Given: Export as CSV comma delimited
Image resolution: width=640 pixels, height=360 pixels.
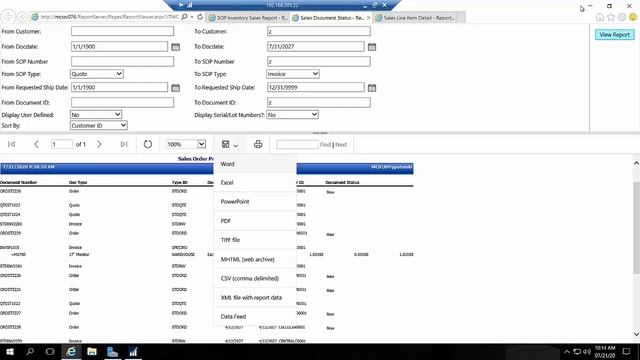Looking at the screenshot, I should tap(255, 278).
